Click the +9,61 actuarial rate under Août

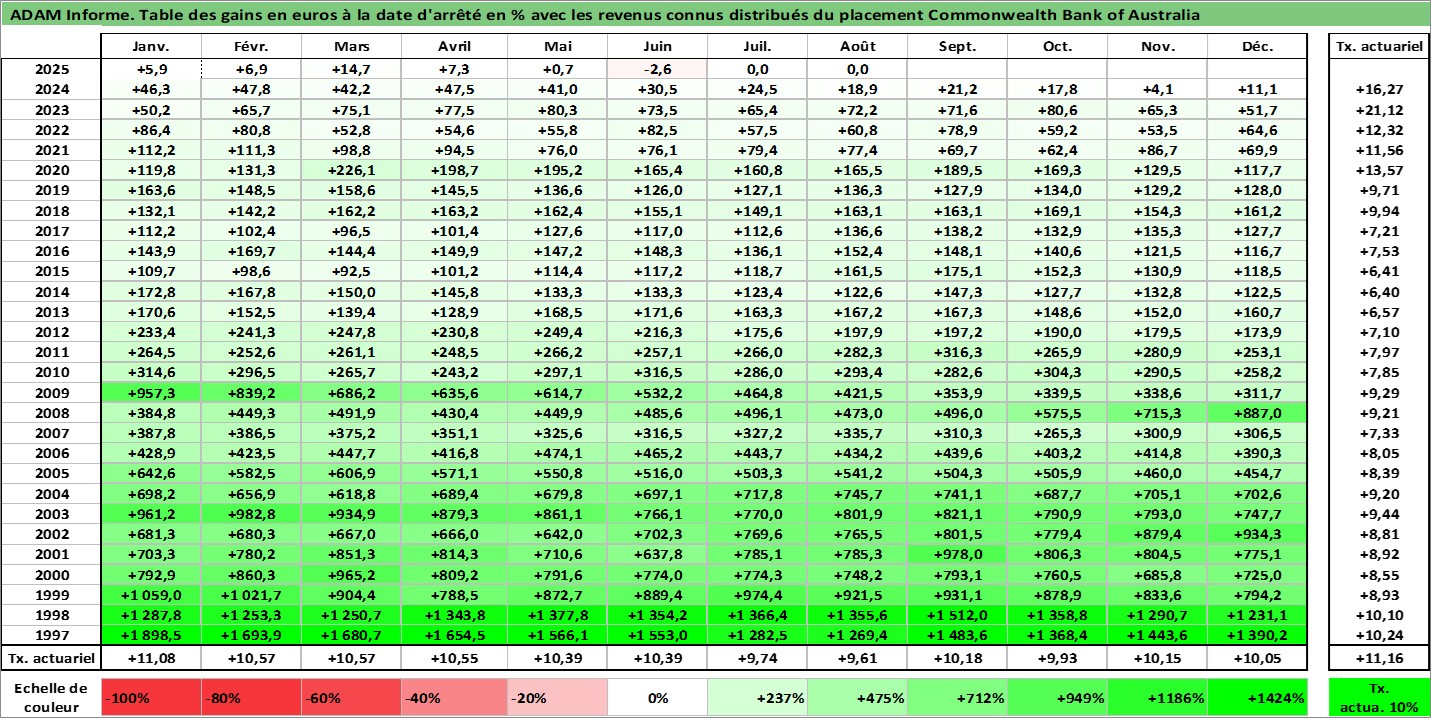[x=856, y=658]
